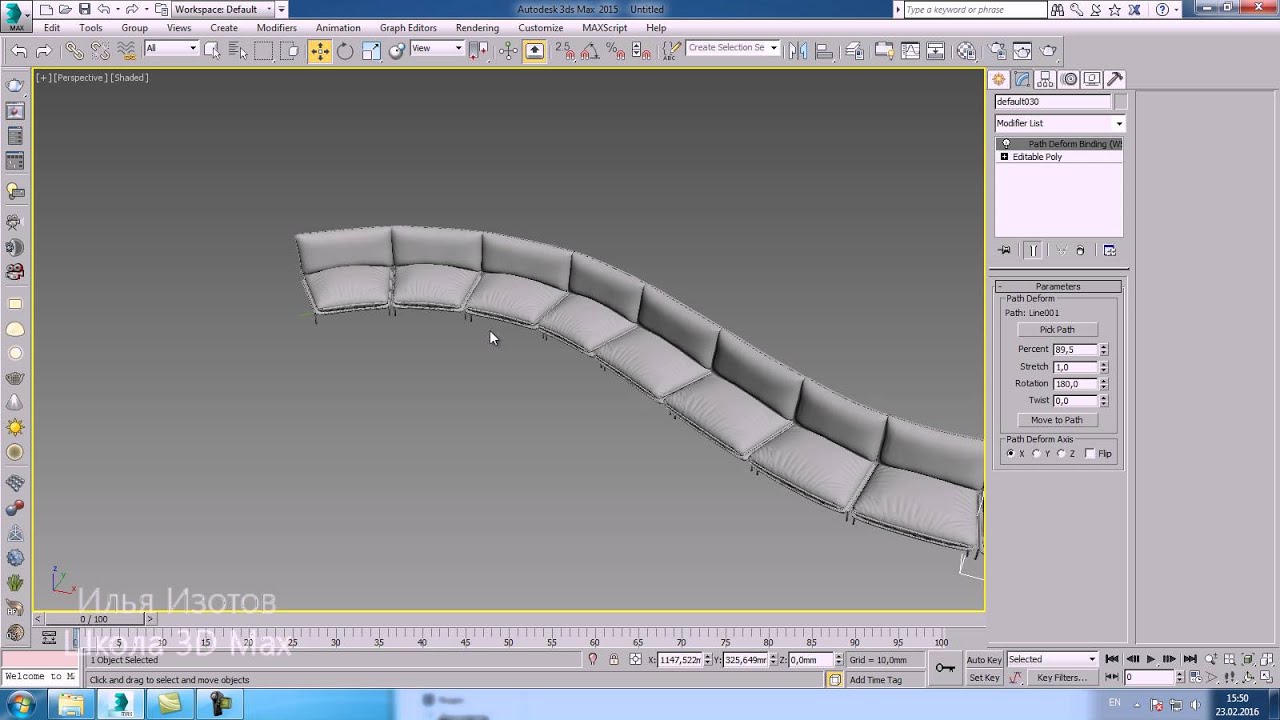Screen dimensions: 1280x720
Task: Click the Percent value field
Action: [x=1075, y=349]
